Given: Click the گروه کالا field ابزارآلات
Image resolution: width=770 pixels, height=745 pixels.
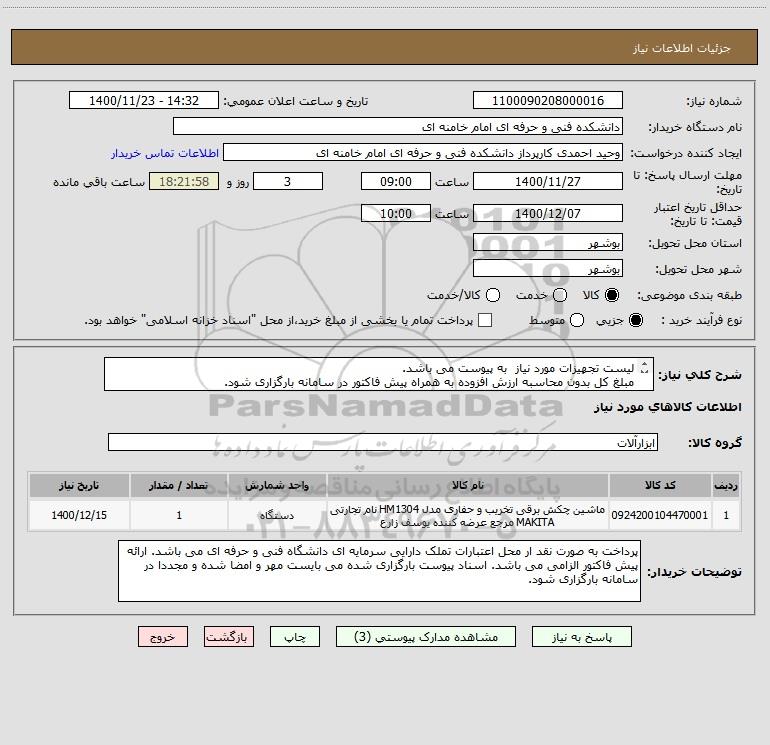Looking at the screenshot, I should click(383, 442).
